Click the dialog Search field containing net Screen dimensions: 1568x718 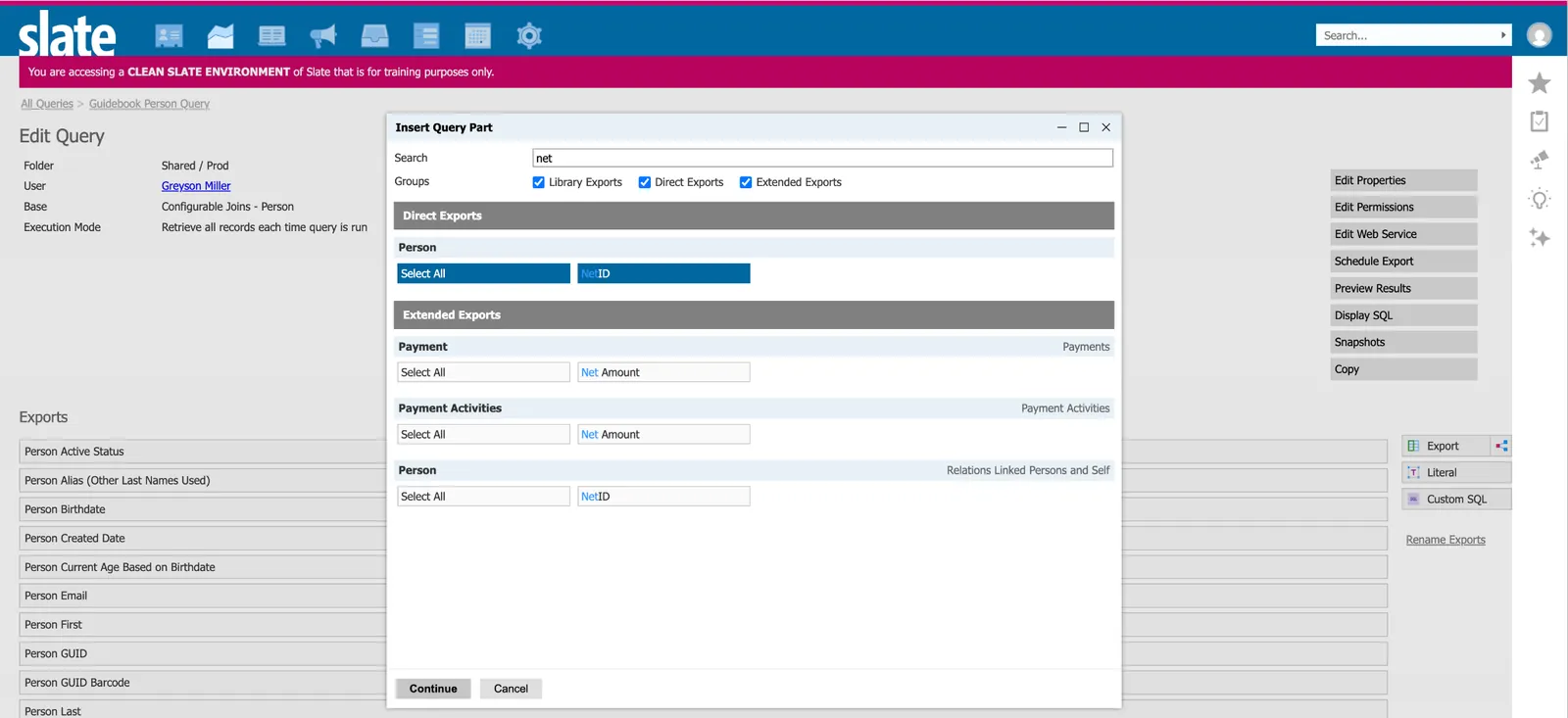(x=822, y=158)
